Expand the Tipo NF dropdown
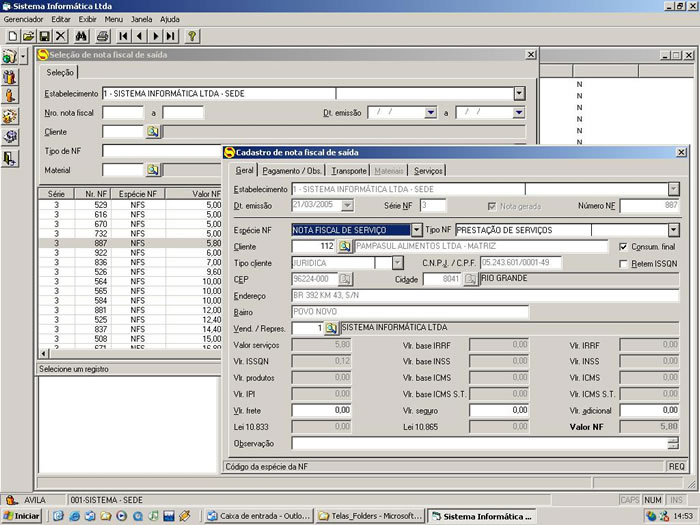This screenshot has height=525, width=700. pyautogui.click(x=674, y=230)
